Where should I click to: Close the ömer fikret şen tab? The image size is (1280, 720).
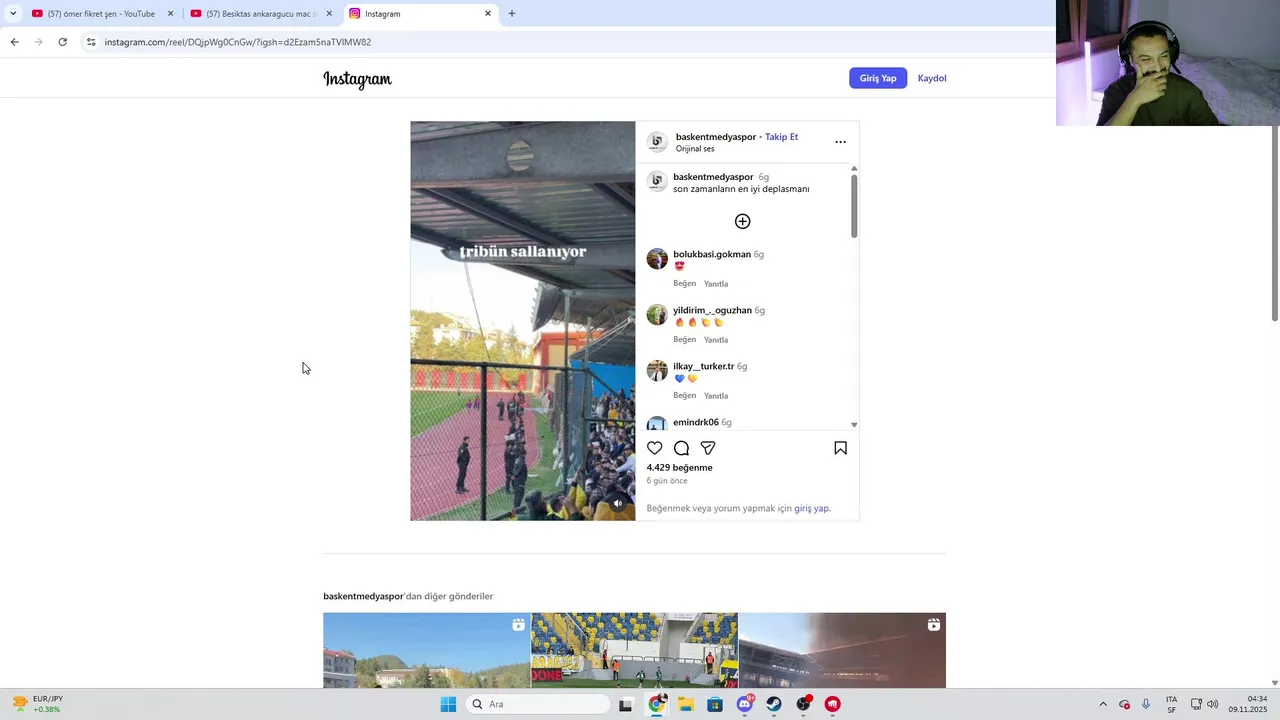(170, 14)
